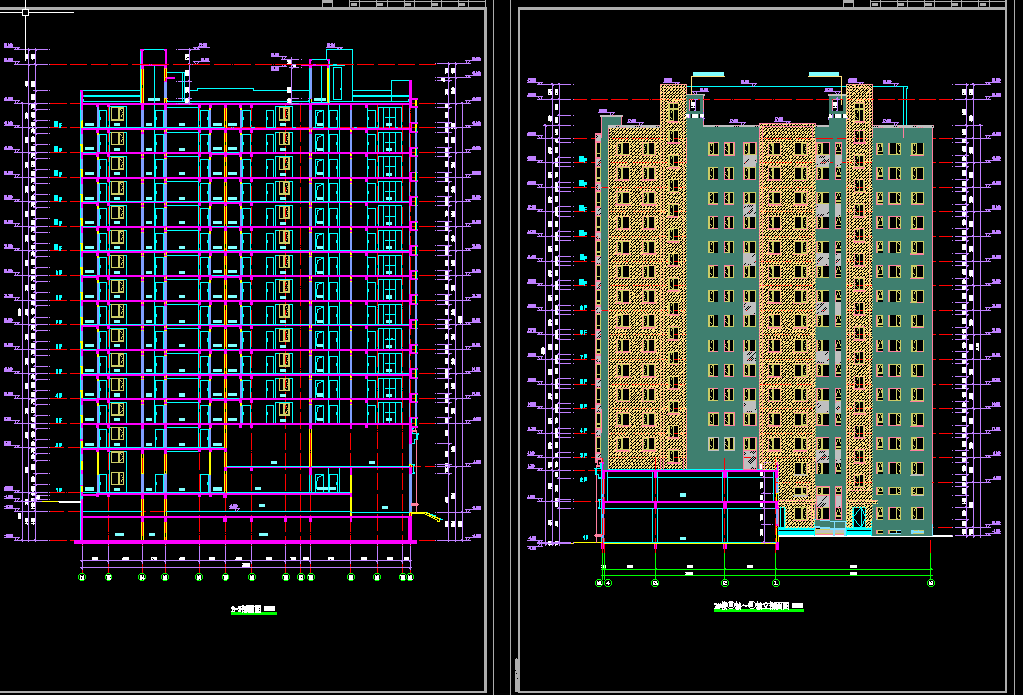Screen dimensions: 1023x695
Task: Click the title block strip above the left sheet
Action: pos(400,4)
